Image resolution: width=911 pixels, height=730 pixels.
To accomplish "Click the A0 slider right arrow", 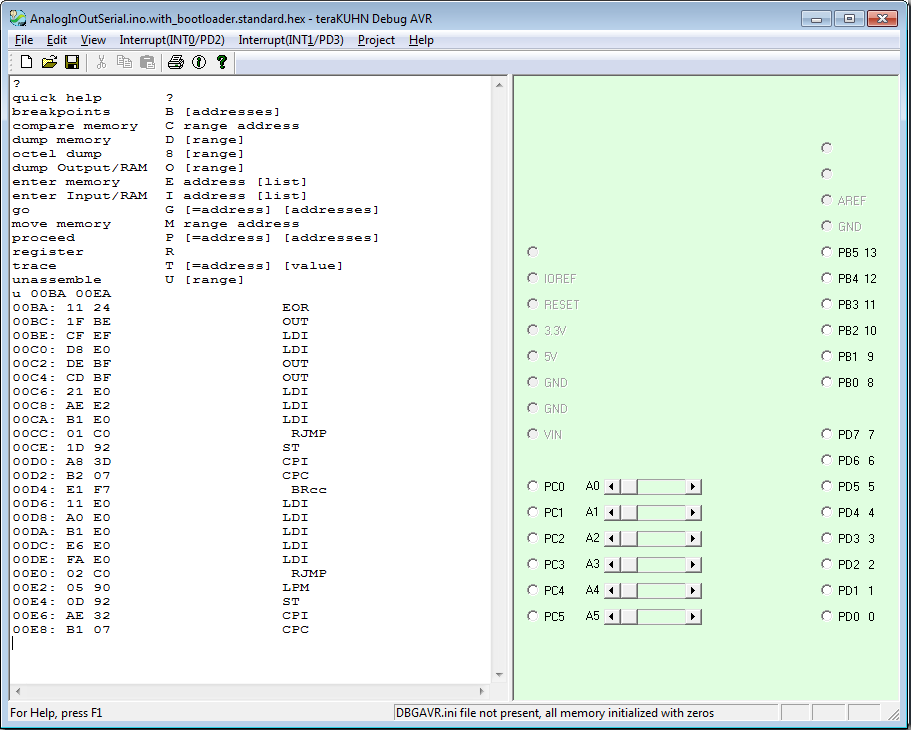I will click(x=693, y=487).
